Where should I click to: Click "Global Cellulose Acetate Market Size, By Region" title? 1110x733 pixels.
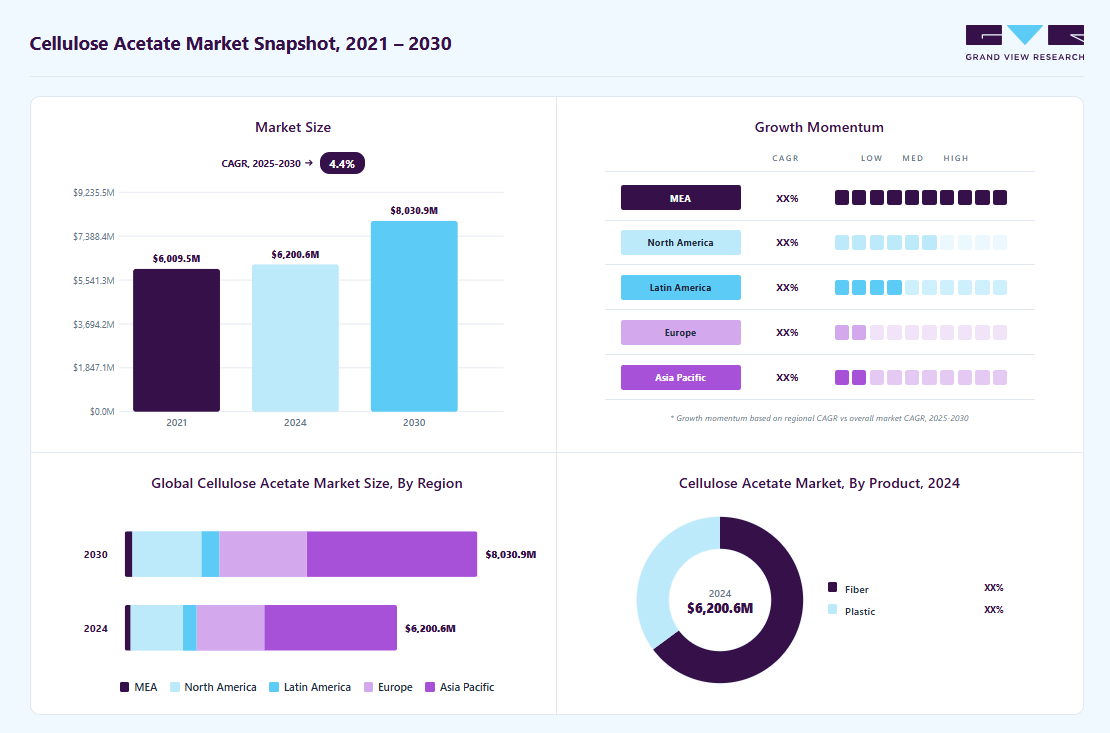click(x=307, y=483)
